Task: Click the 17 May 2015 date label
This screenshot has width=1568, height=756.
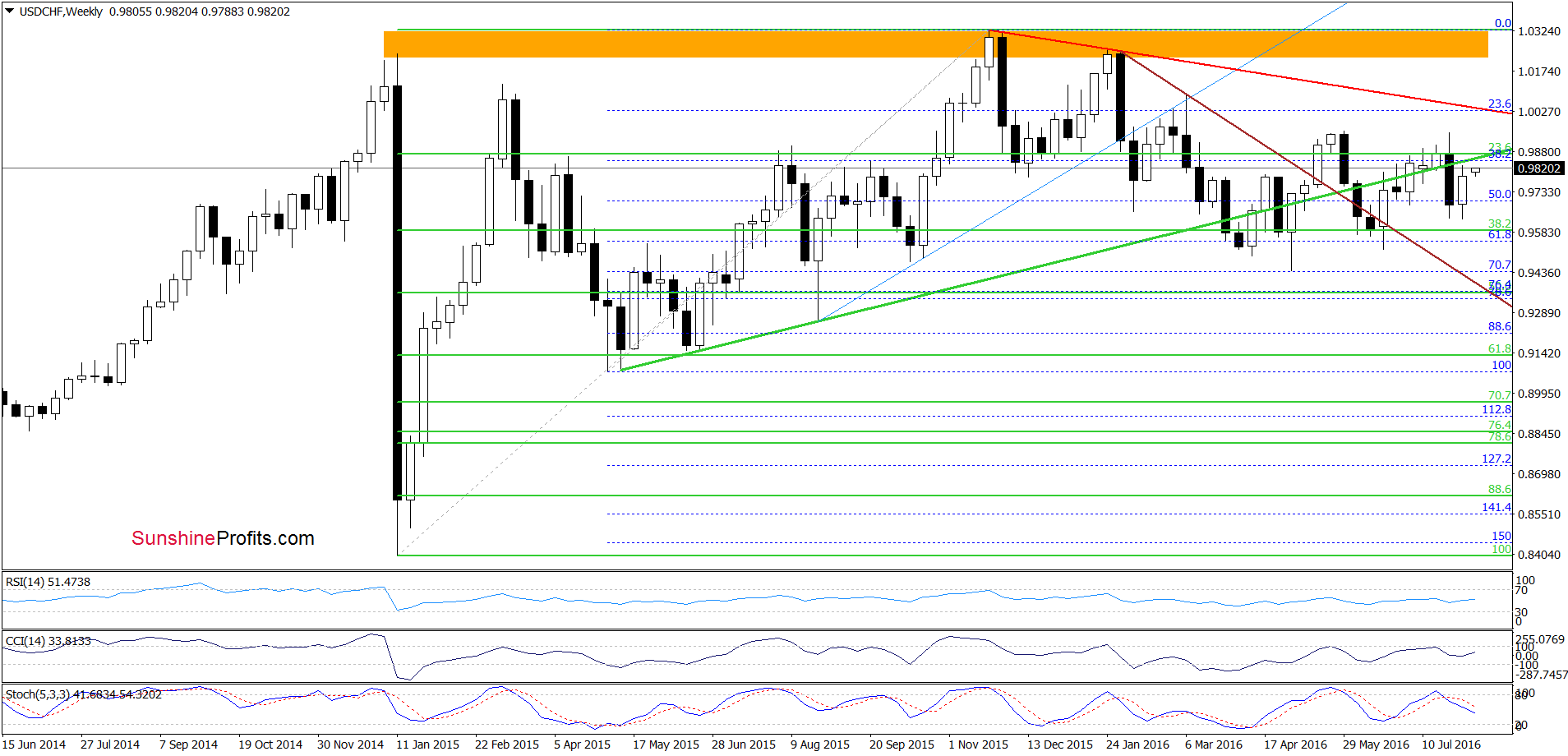Action: pyautogui.click(x=666, y=744)
